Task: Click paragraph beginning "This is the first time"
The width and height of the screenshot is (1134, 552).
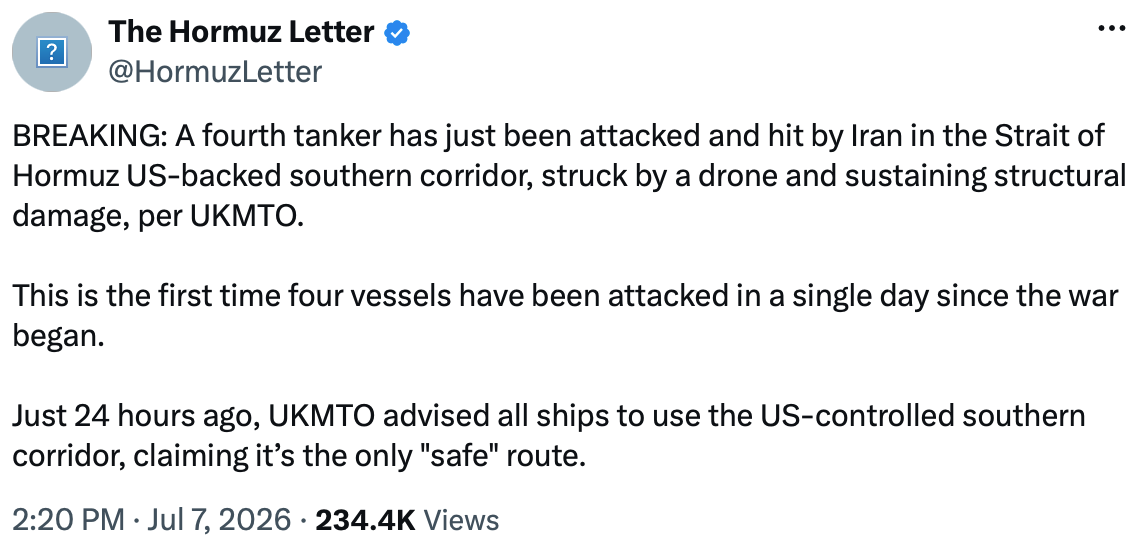Action: pyautogui.click(x=566, y=316)
